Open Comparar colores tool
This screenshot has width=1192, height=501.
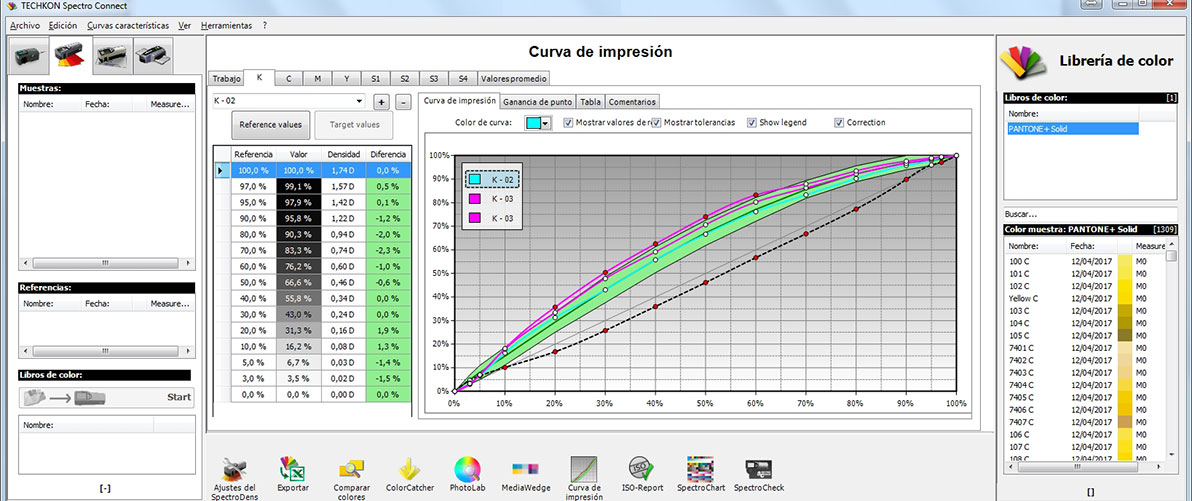(x=351, y=468)
